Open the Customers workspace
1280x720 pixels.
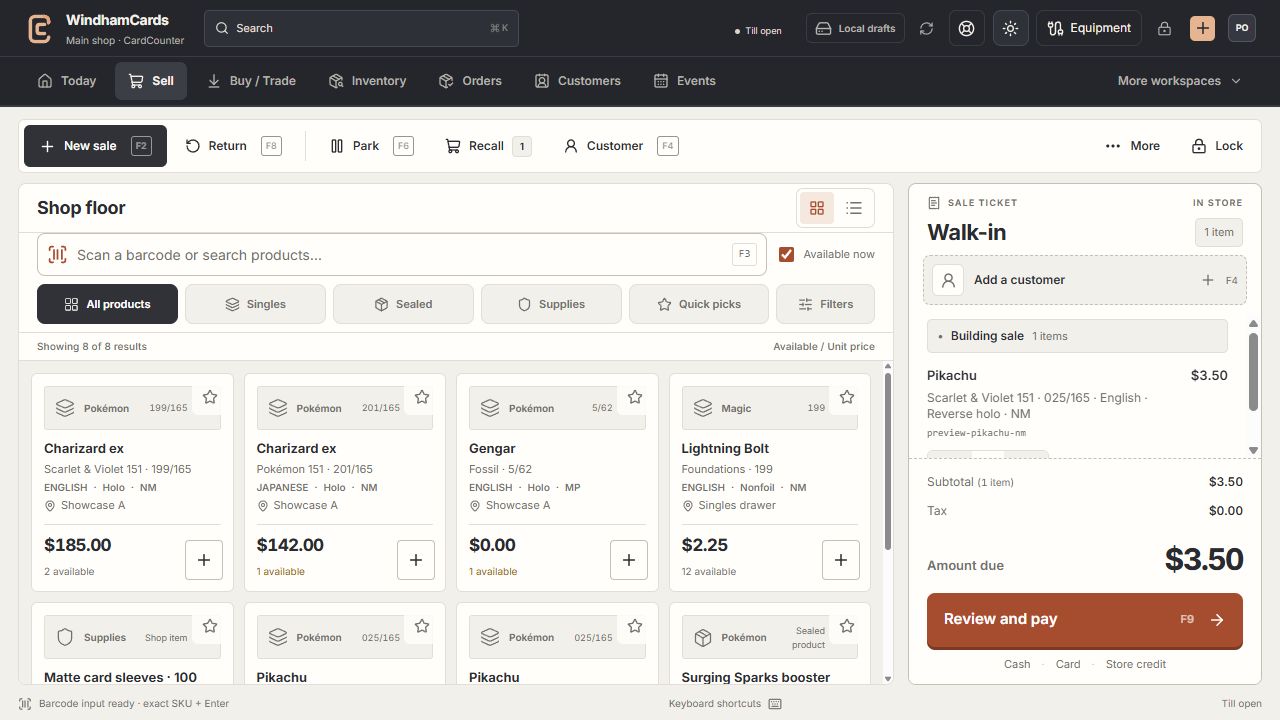tap(577, 81)
